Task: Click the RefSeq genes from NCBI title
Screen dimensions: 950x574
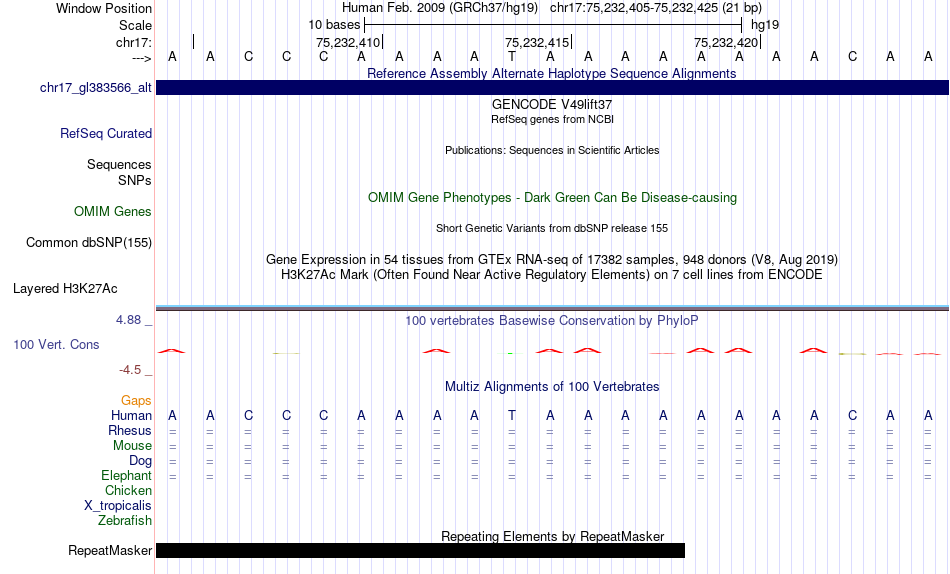Action: 552,119
